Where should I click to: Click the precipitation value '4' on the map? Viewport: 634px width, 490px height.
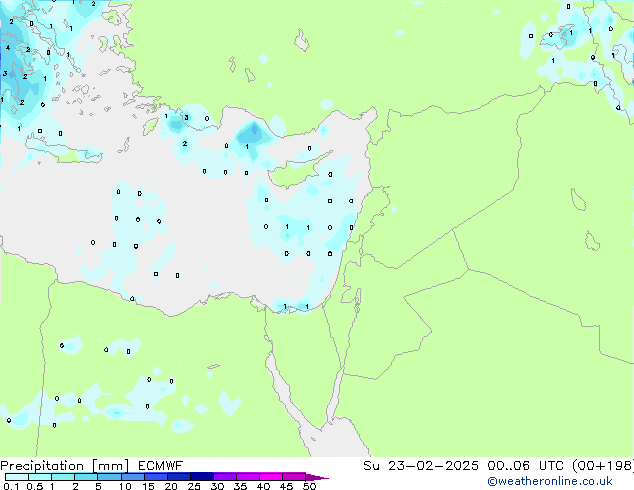pyautogui.click(x=8, y=48)
